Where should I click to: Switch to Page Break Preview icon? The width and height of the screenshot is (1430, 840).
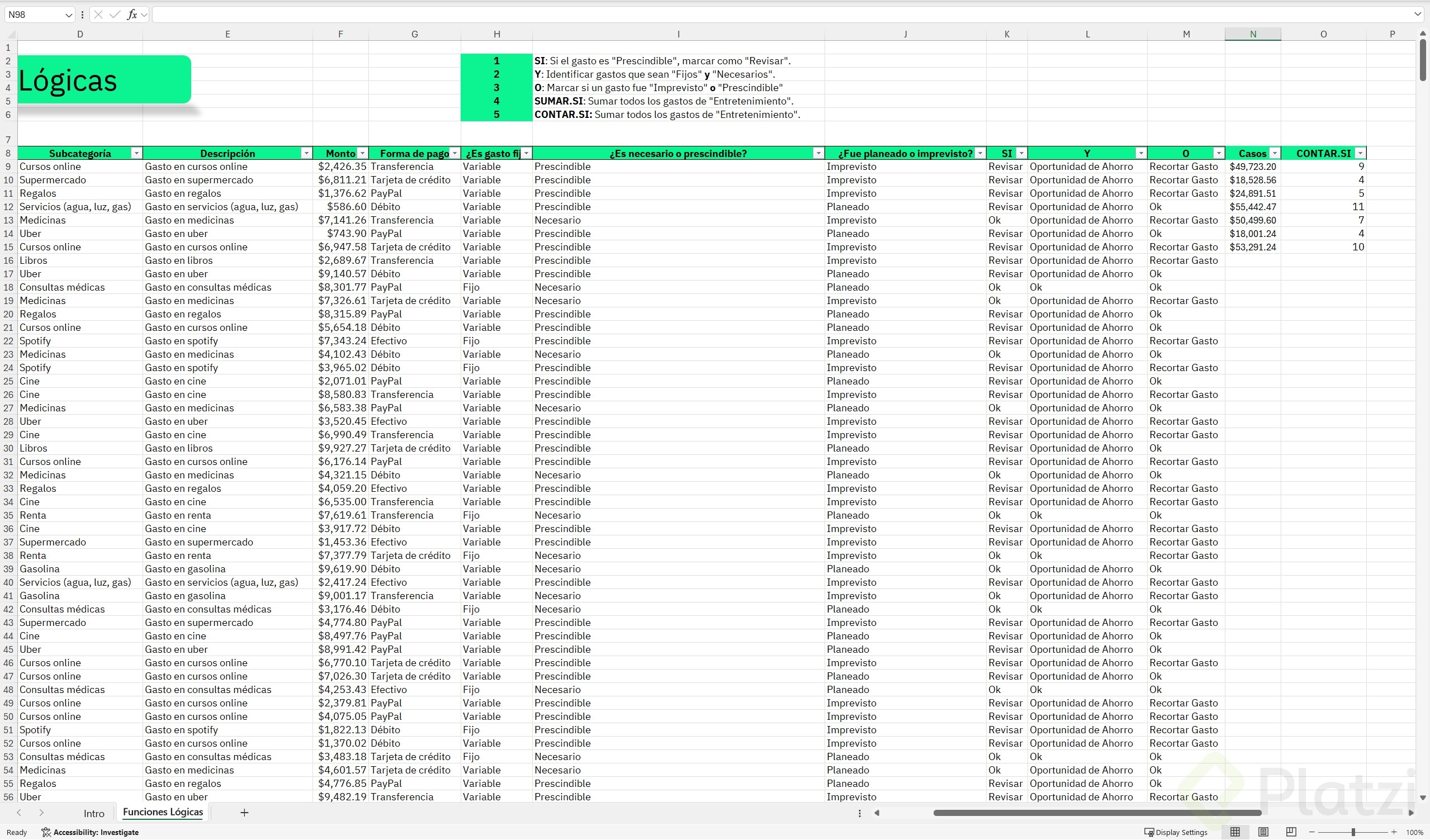[1291, 832]
